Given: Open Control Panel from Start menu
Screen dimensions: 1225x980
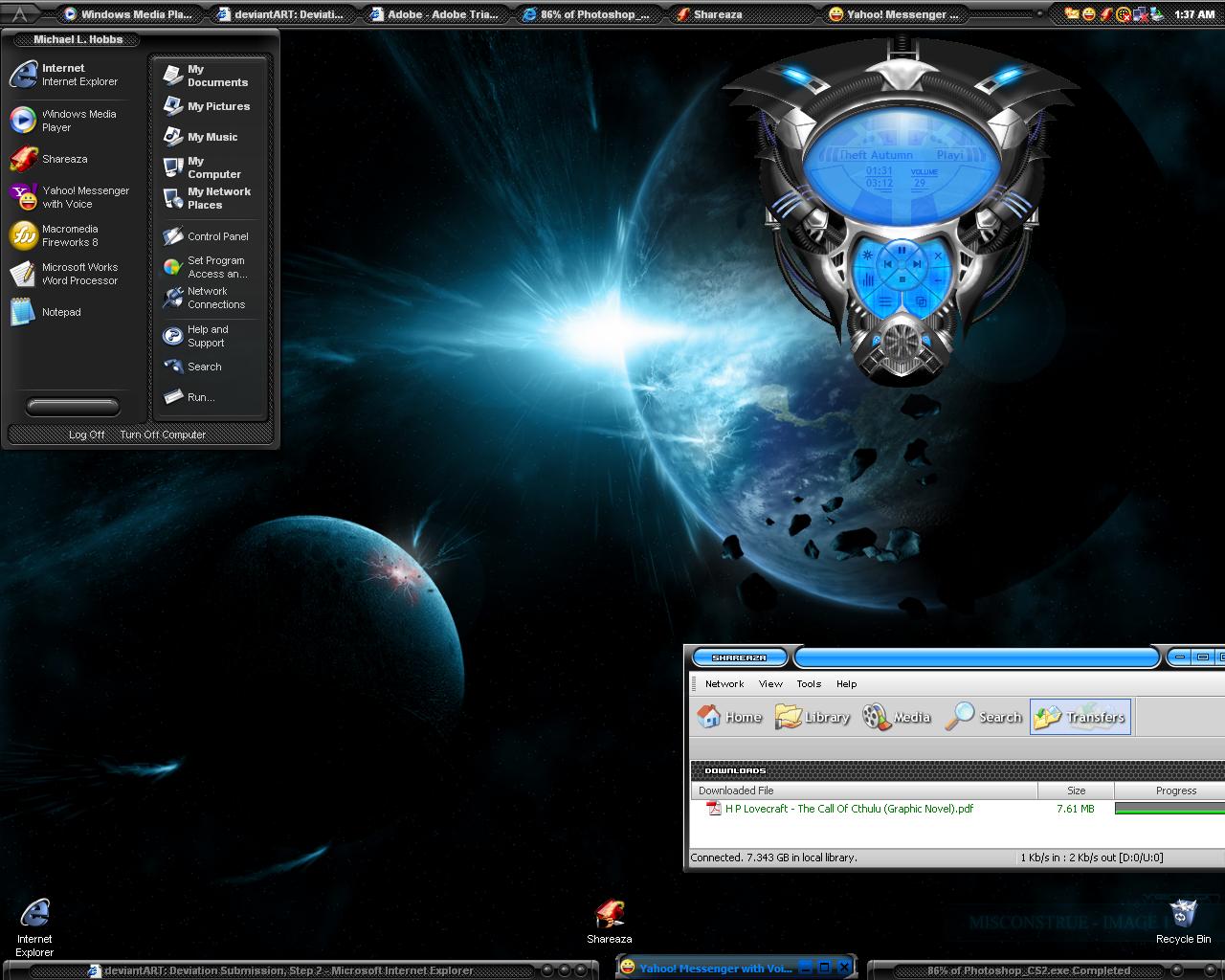Looking at the screenshot, I should 217,236.
